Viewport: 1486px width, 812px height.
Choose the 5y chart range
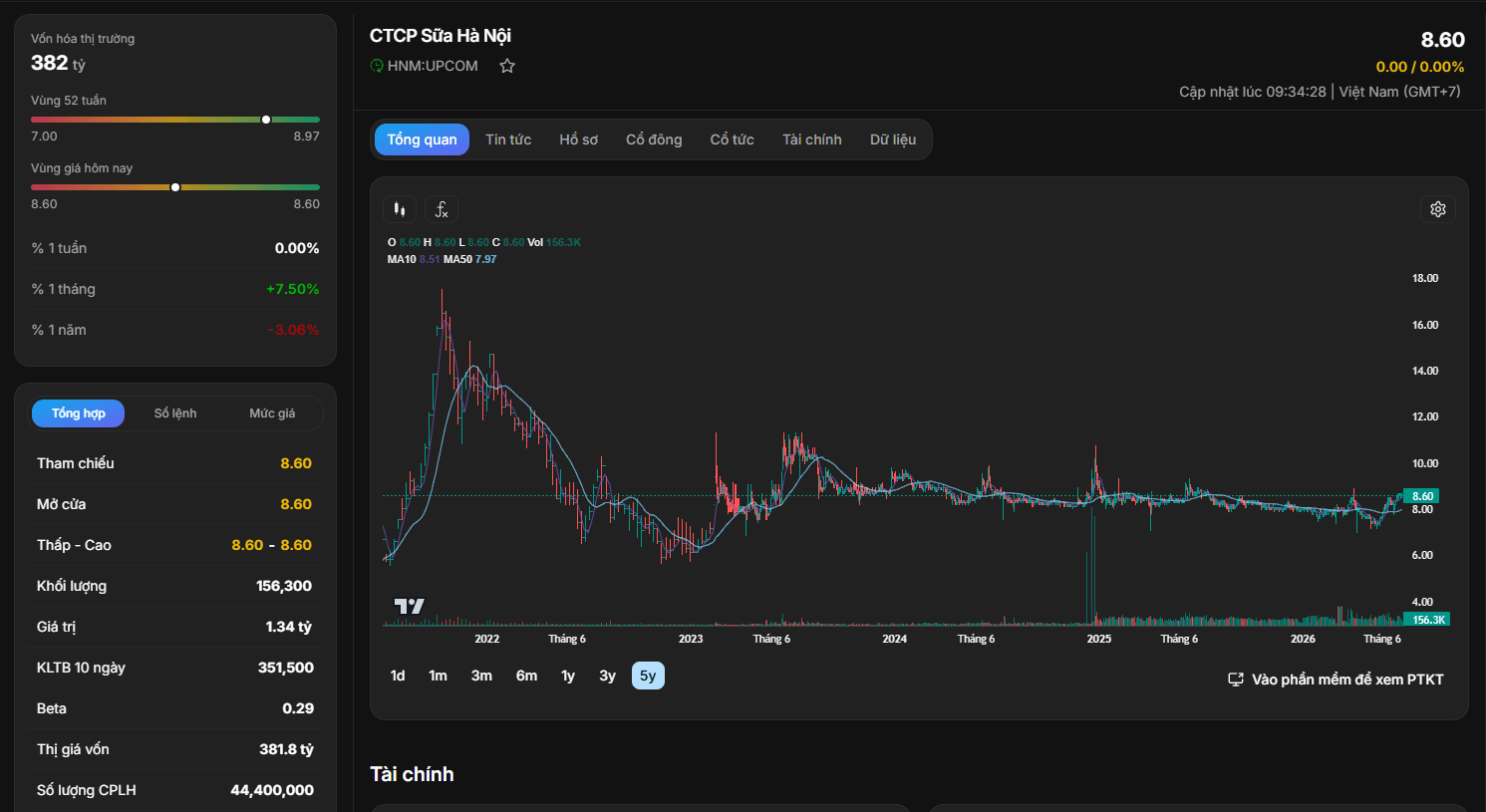pos(648,676)
